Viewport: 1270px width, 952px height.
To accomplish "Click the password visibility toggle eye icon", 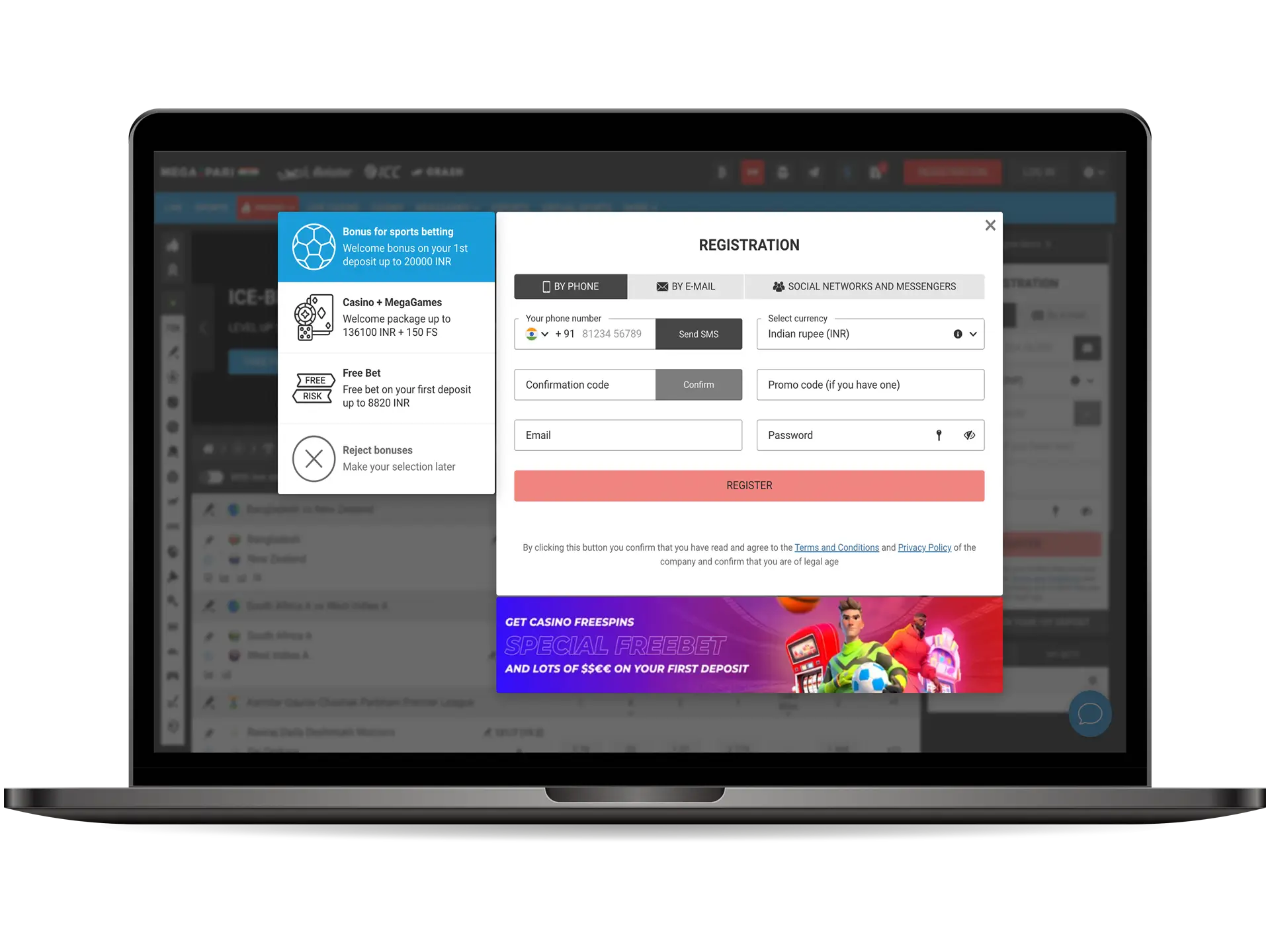I will coord(968,435).
